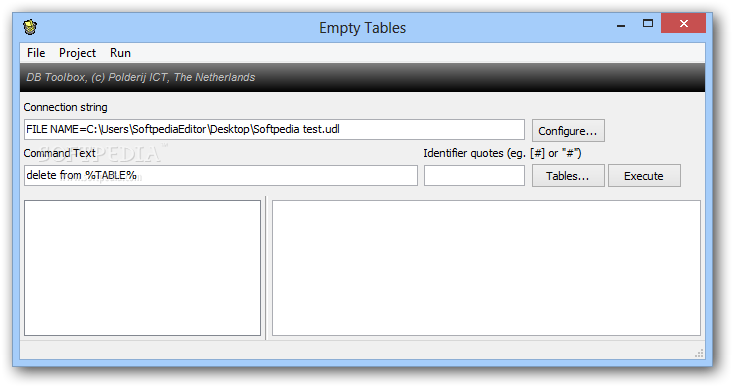
Task: Close the Empty Tables window
Action: (x=683, y=23)
